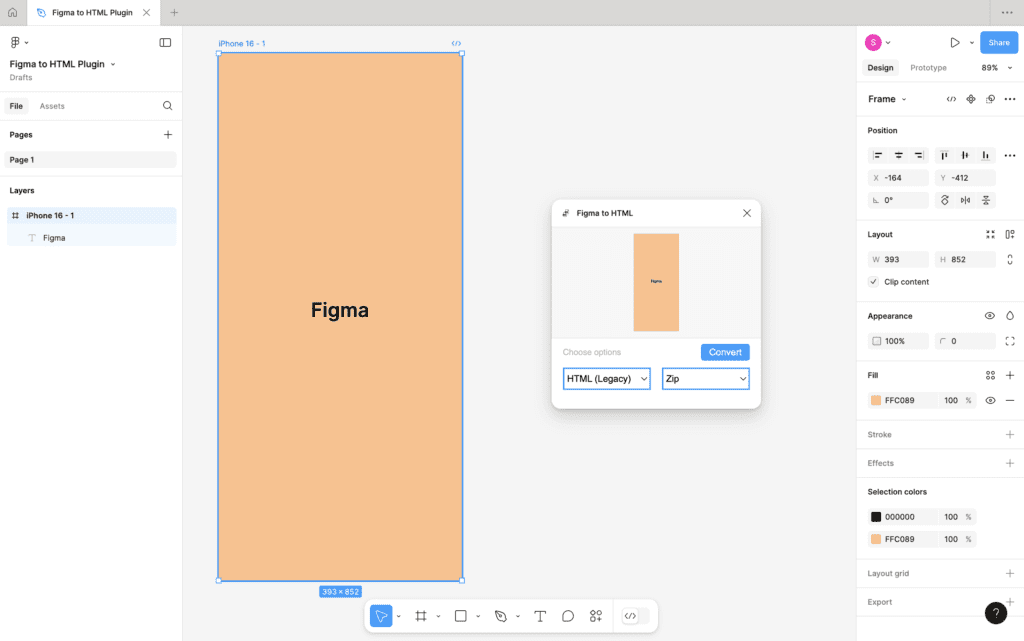Click align bottom icon in Position
The image size is (1024, 641).
click(x=985, y=155)
